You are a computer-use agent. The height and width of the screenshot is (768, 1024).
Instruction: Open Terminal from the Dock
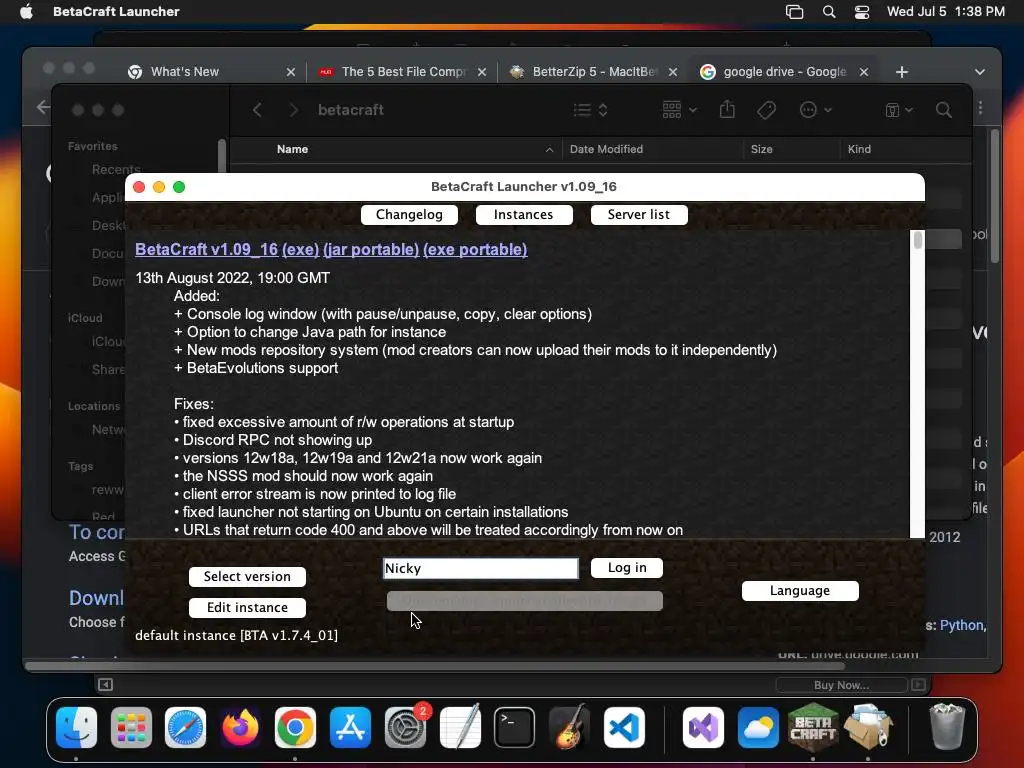[x=515, y=728]
